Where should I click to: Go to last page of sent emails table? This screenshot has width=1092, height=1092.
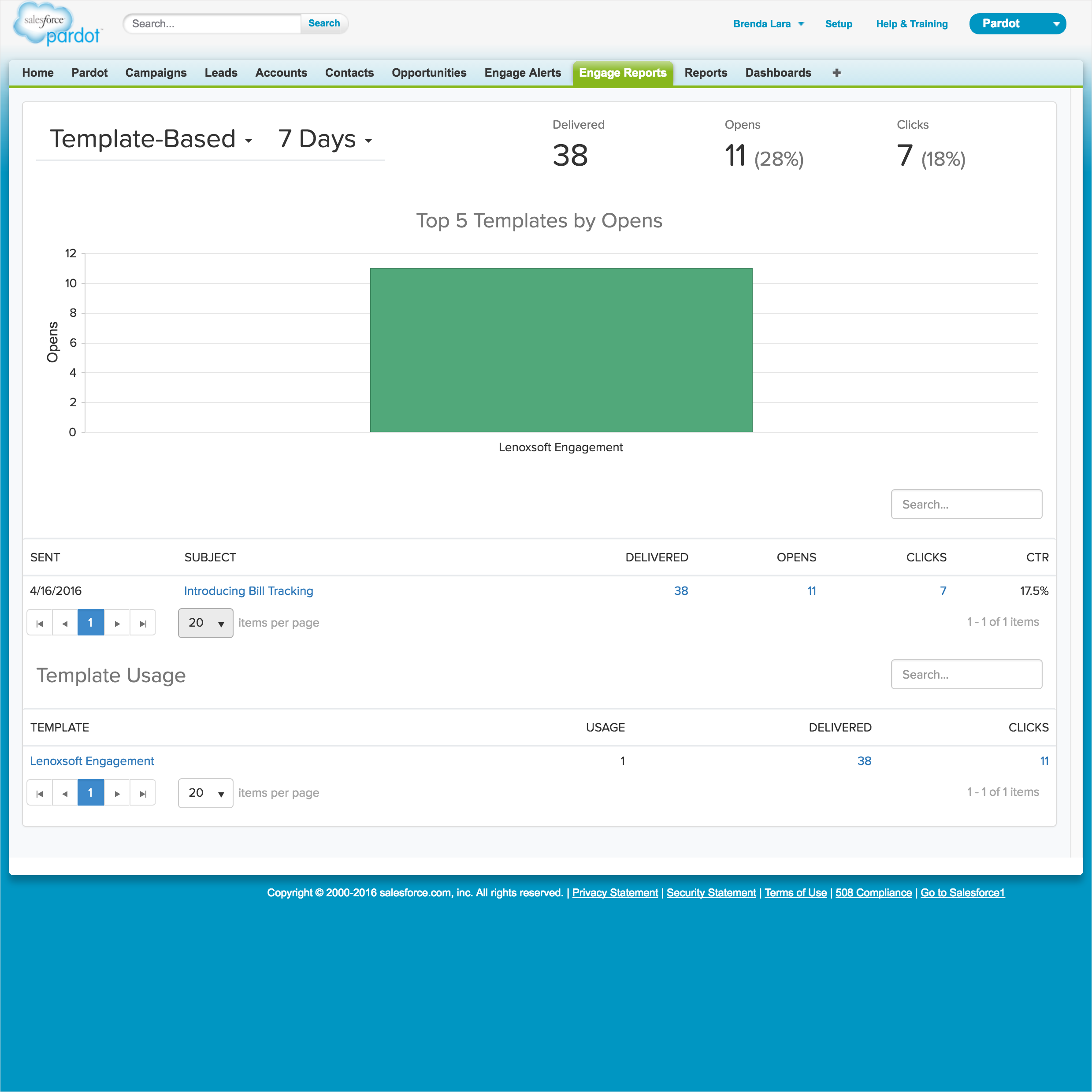click(142, 622)
